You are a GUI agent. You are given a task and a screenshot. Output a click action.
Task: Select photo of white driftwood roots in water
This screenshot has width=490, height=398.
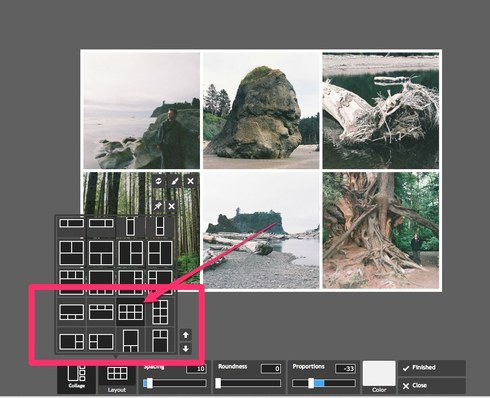pos(381,111)
